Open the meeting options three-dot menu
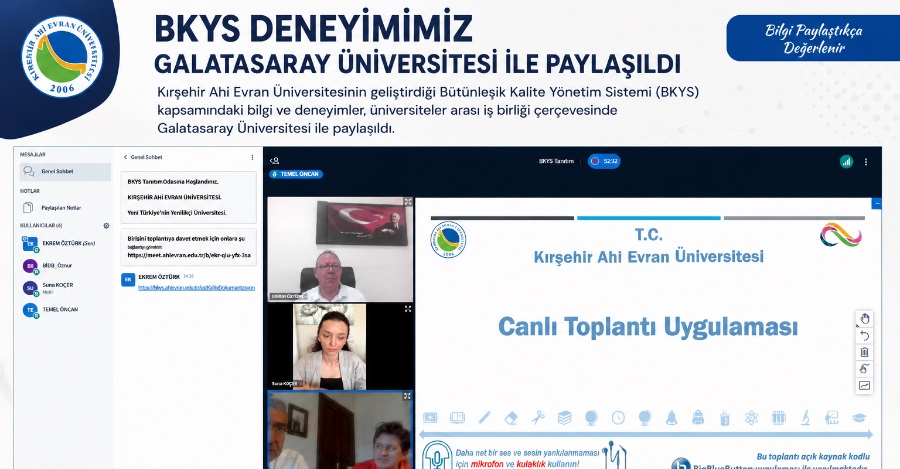 tap(866, 162)
